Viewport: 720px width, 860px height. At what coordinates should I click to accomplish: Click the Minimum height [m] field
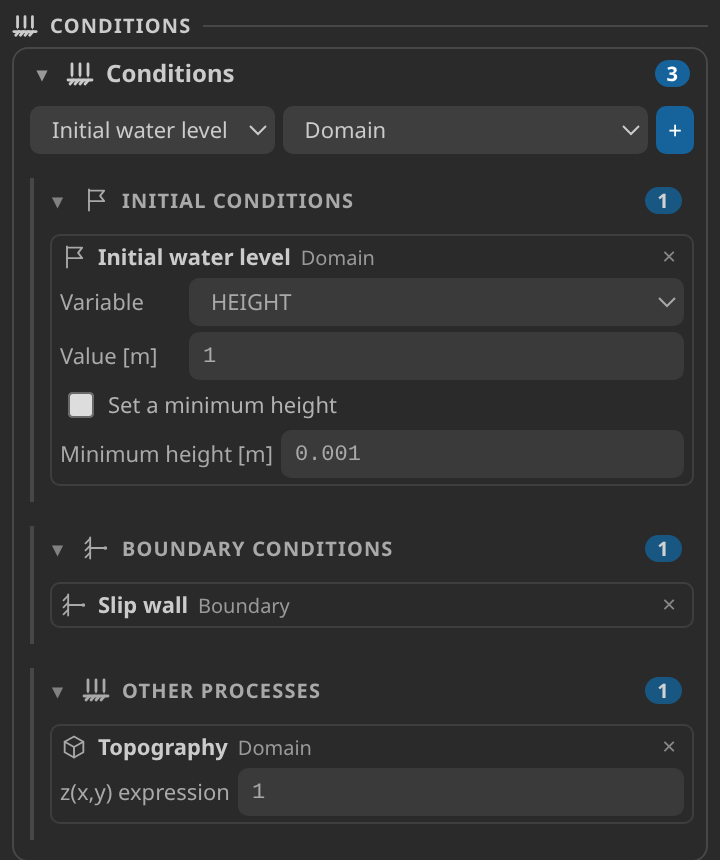point(482,454)
